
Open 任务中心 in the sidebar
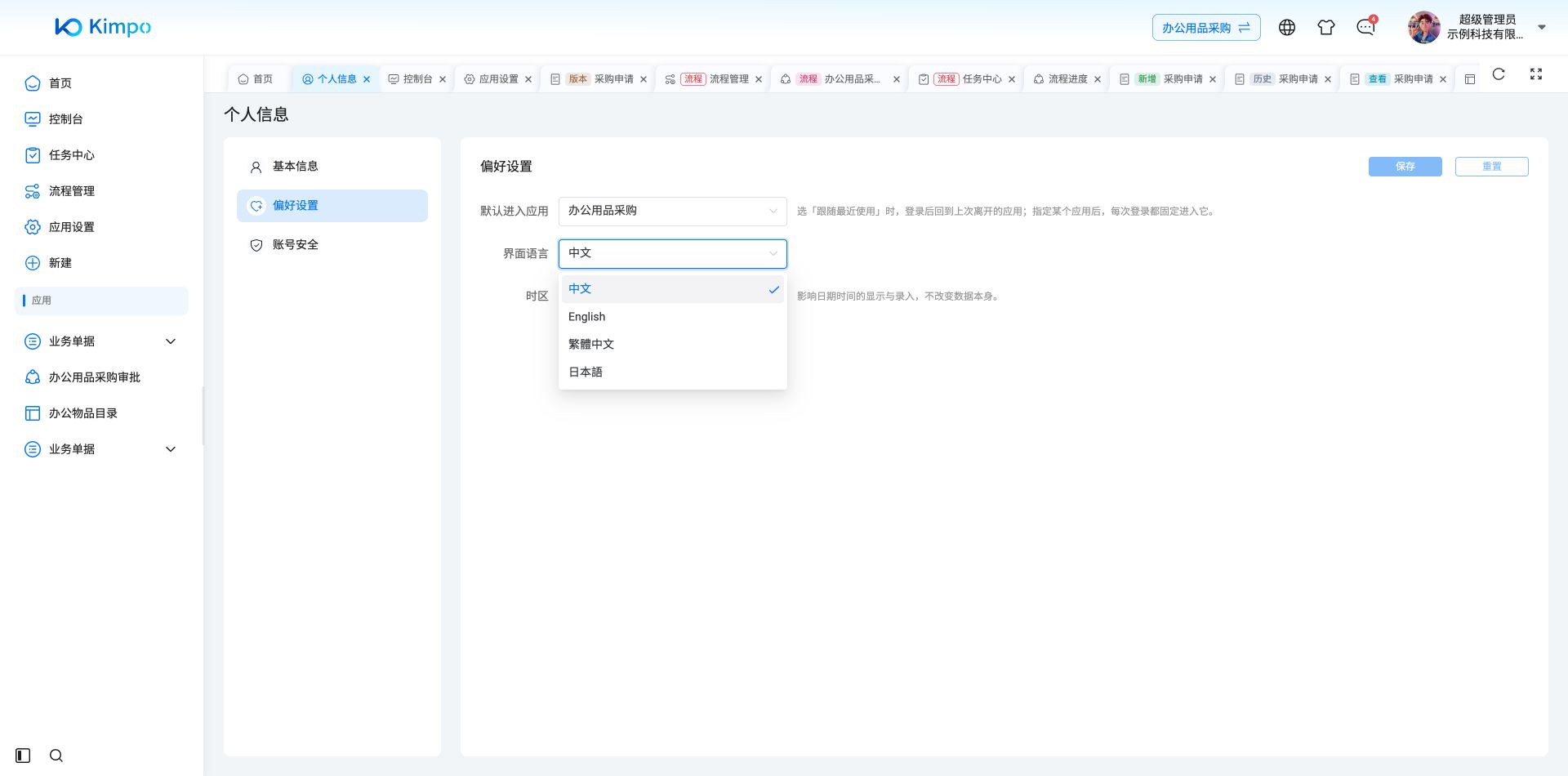101,155
